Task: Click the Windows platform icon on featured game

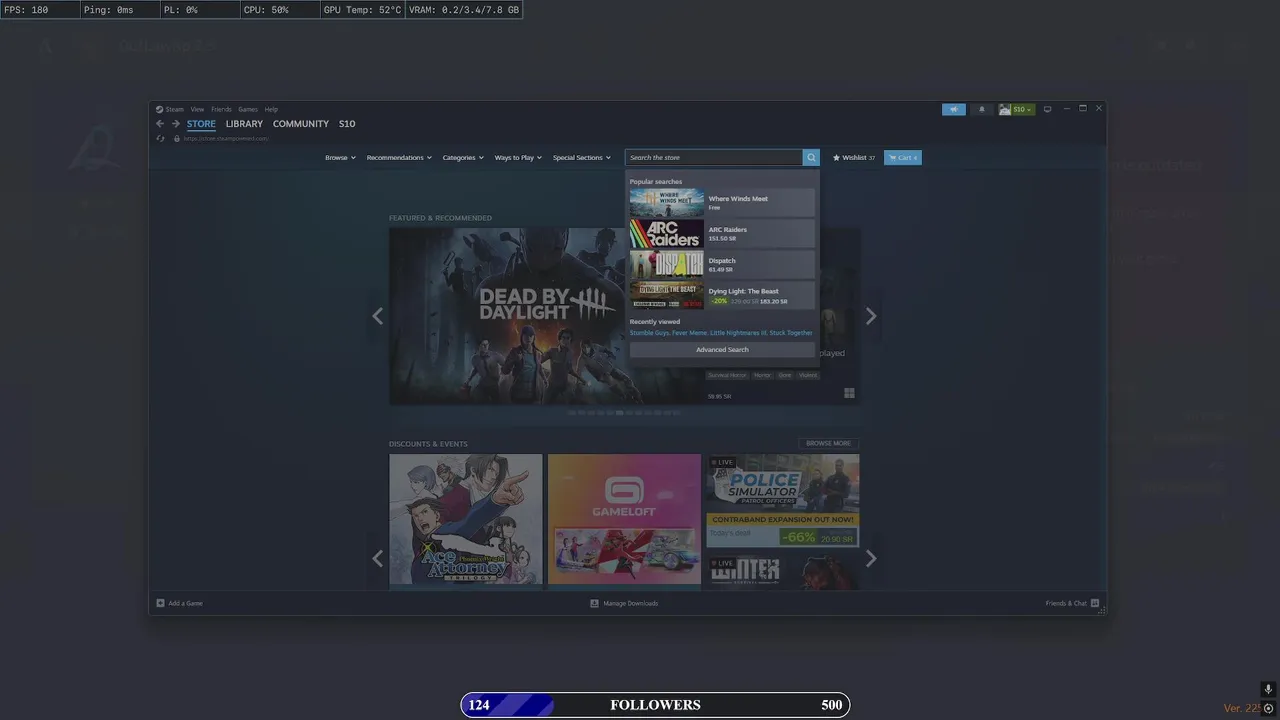Action: [849, 394]
